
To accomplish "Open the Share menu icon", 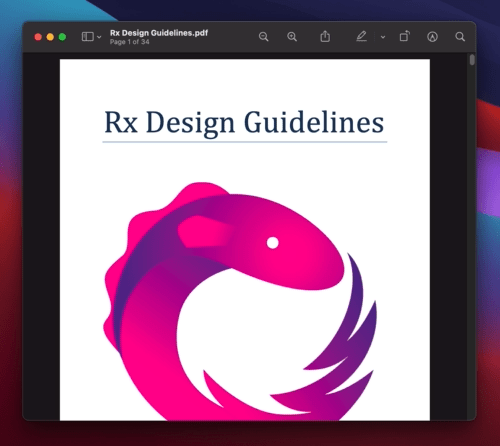I will click(x=325, y=36).
